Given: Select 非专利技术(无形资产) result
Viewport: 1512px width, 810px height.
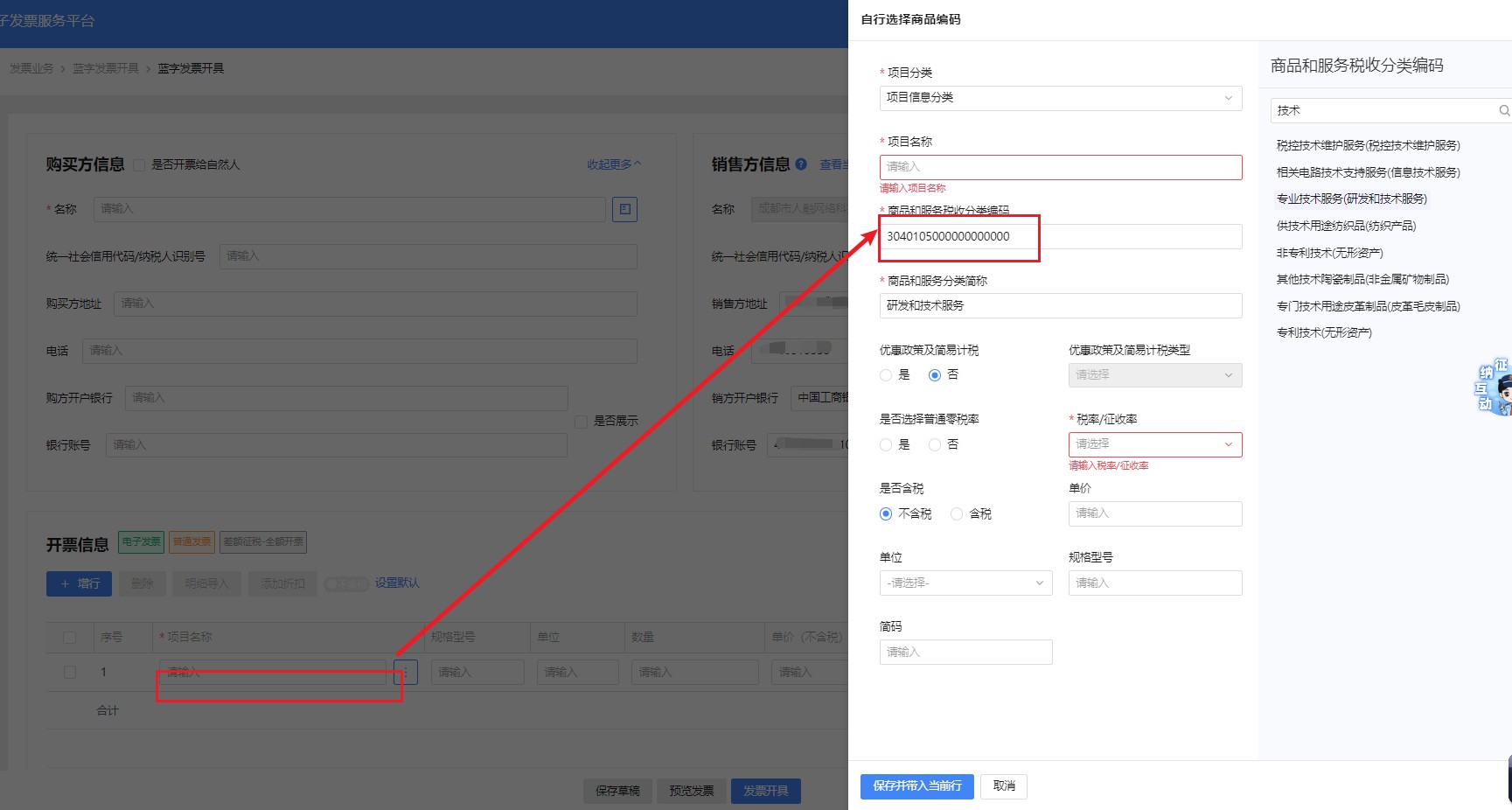Looking at the screenshot, I should [1329, 253].
